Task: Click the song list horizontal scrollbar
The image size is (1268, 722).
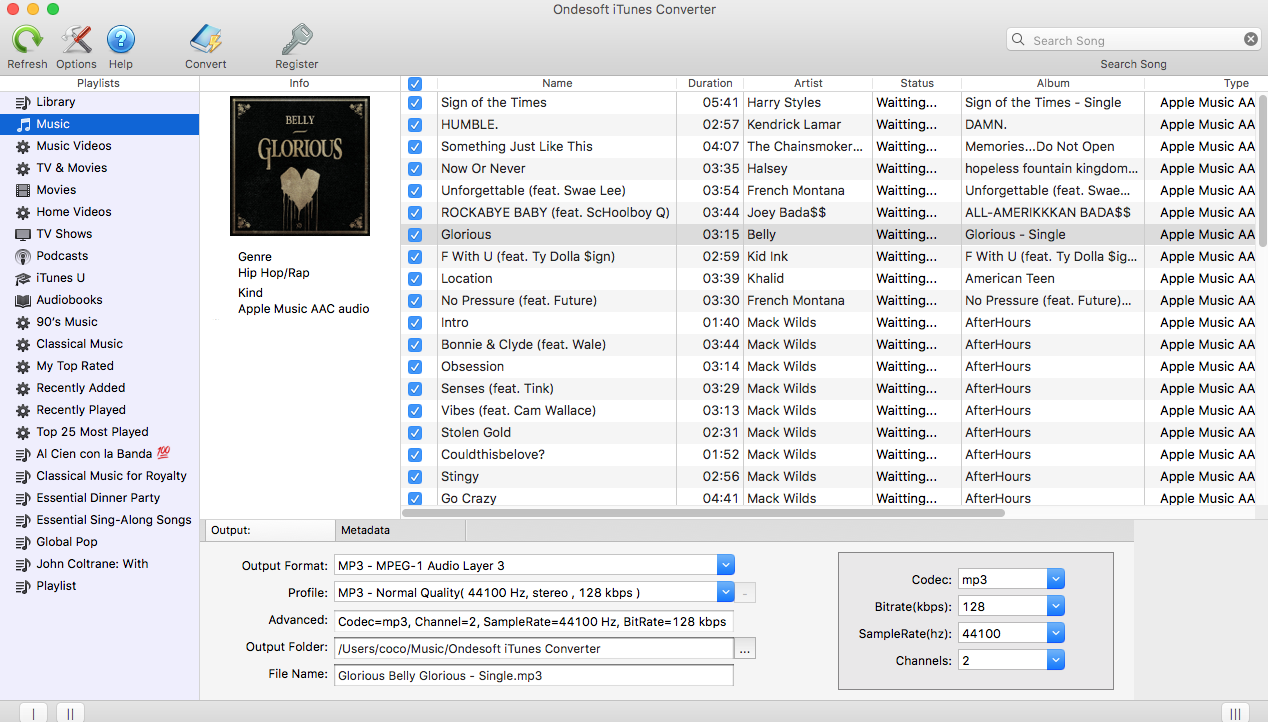Action: tap(703, 512)
